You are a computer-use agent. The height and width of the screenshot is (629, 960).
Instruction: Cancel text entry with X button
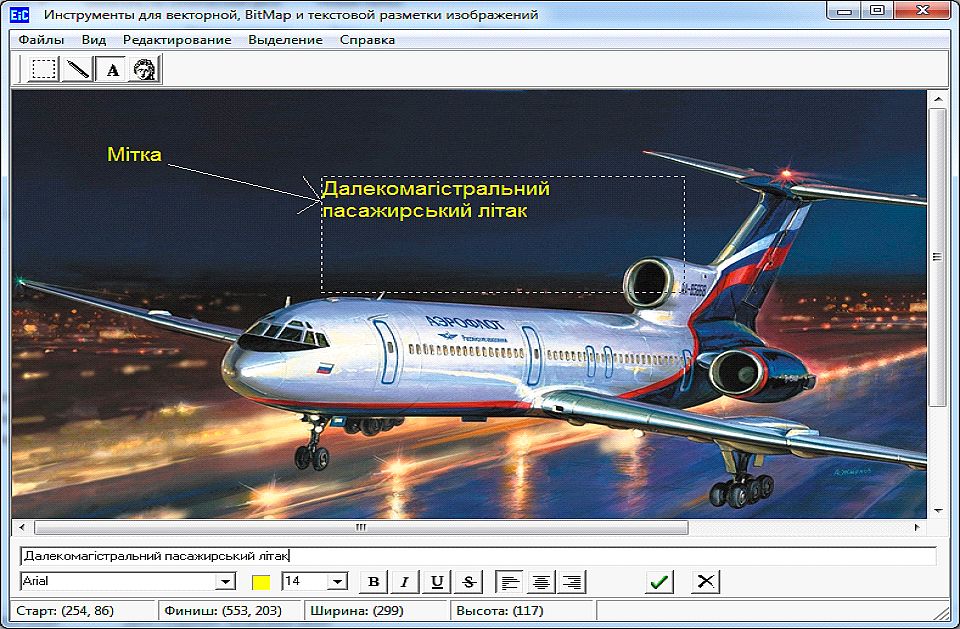pos(705,582)
